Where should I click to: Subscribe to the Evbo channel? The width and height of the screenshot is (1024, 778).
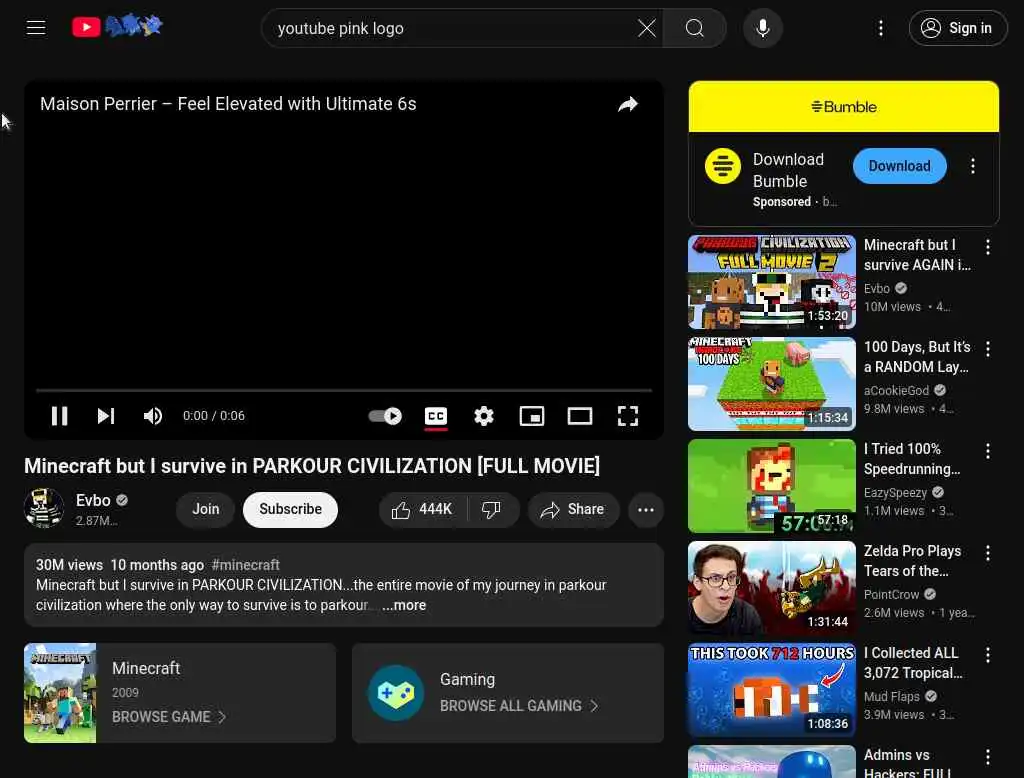(291, 509)
